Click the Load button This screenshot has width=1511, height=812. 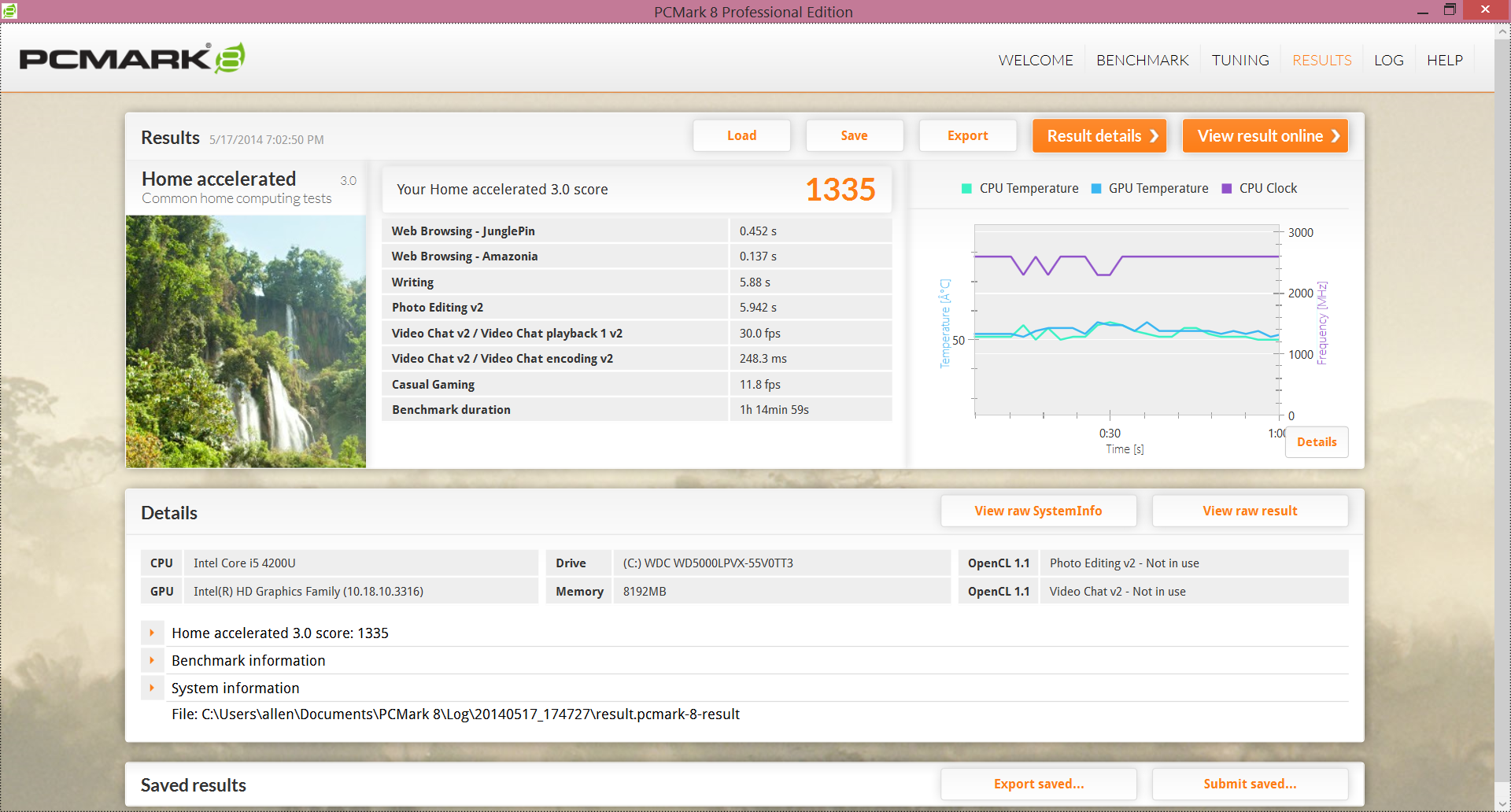pyautogui.click(x=741, y=135)
